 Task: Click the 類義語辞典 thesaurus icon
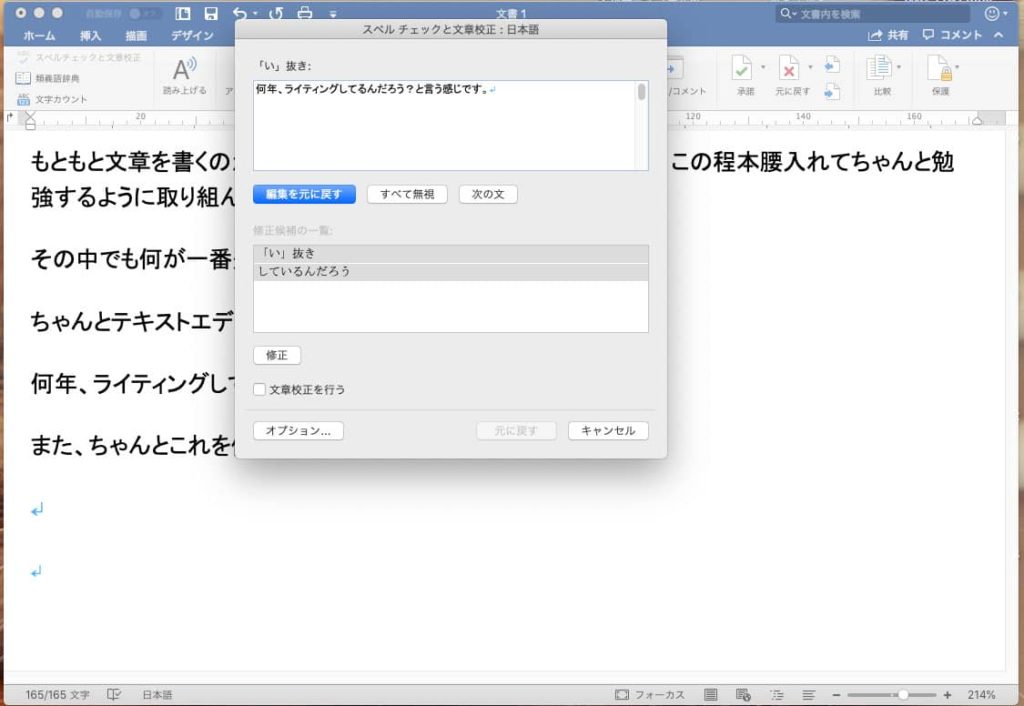[23, 78]
